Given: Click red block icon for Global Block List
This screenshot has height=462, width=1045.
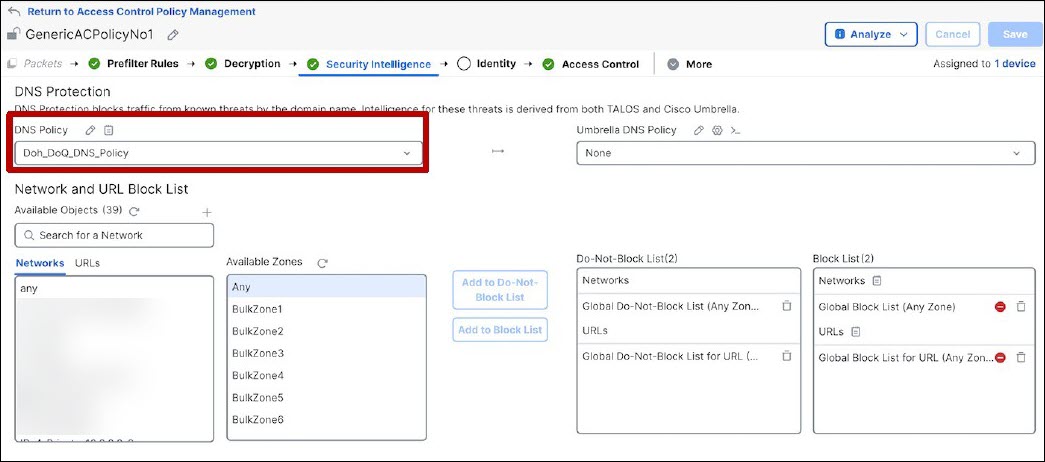Looking at the screenshot, I should click(1000, 307).
